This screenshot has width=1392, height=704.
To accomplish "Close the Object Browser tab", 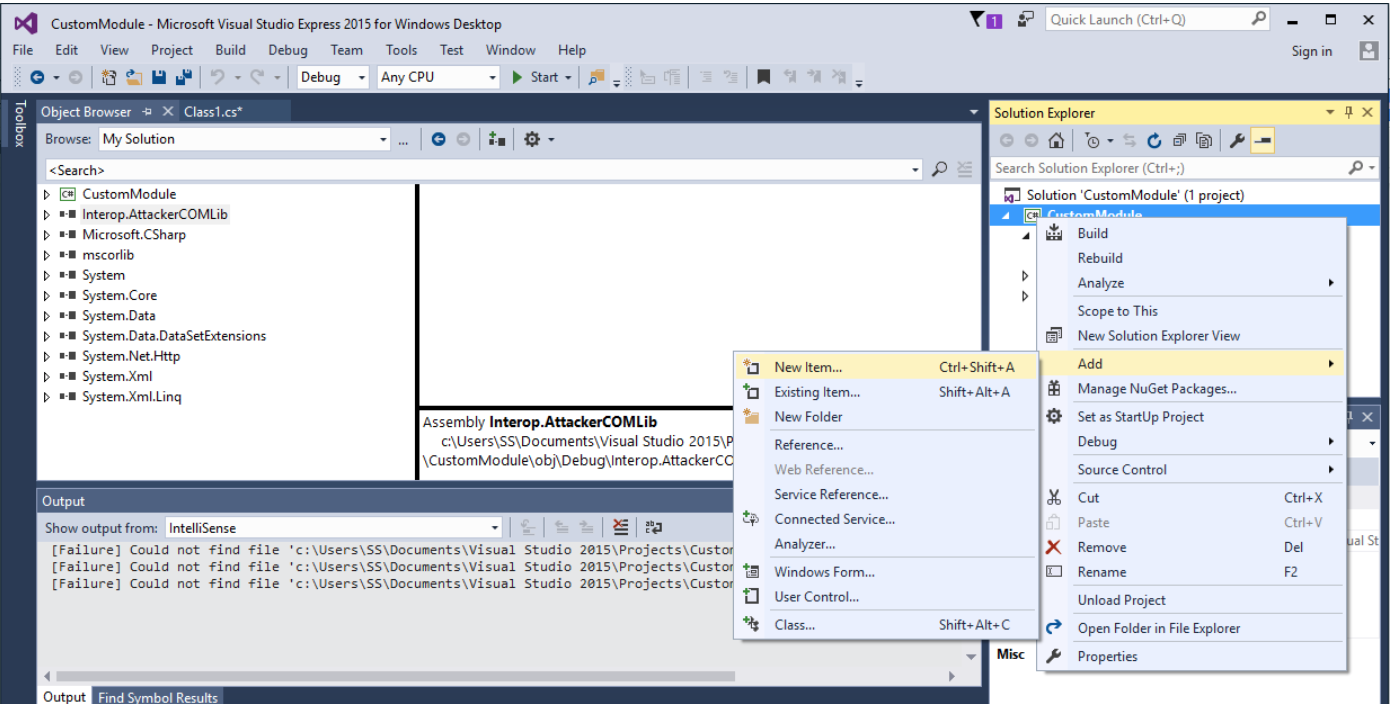I will pos(167,112).
